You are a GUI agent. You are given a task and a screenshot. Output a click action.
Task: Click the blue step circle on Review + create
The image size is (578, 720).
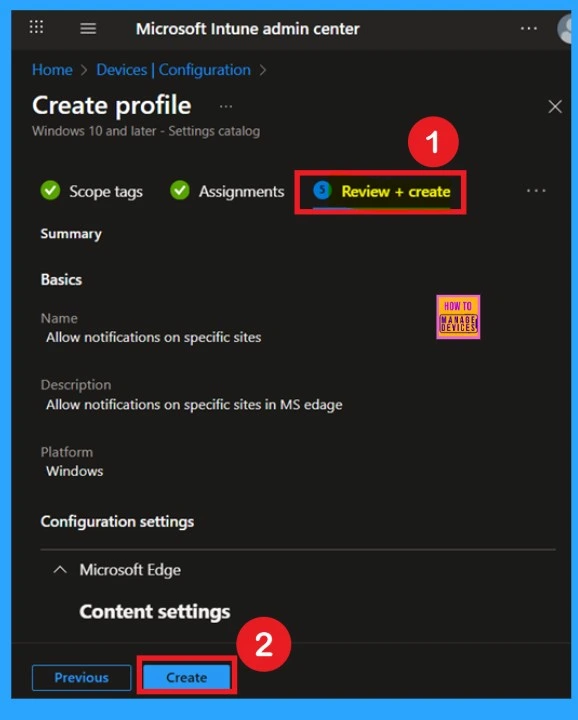pos(322,190)
